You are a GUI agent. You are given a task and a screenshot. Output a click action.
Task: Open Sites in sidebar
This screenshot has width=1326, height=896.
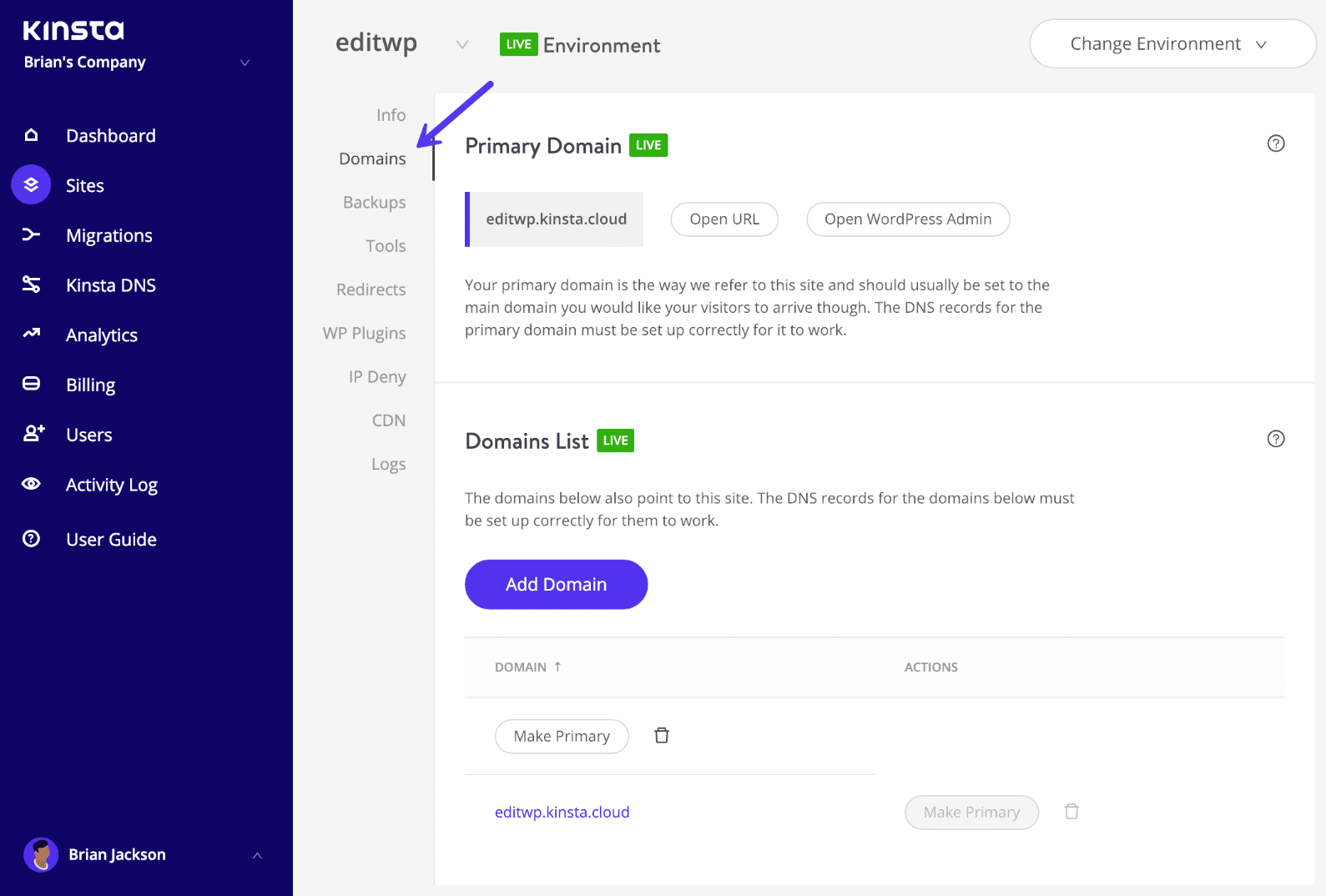85,185
